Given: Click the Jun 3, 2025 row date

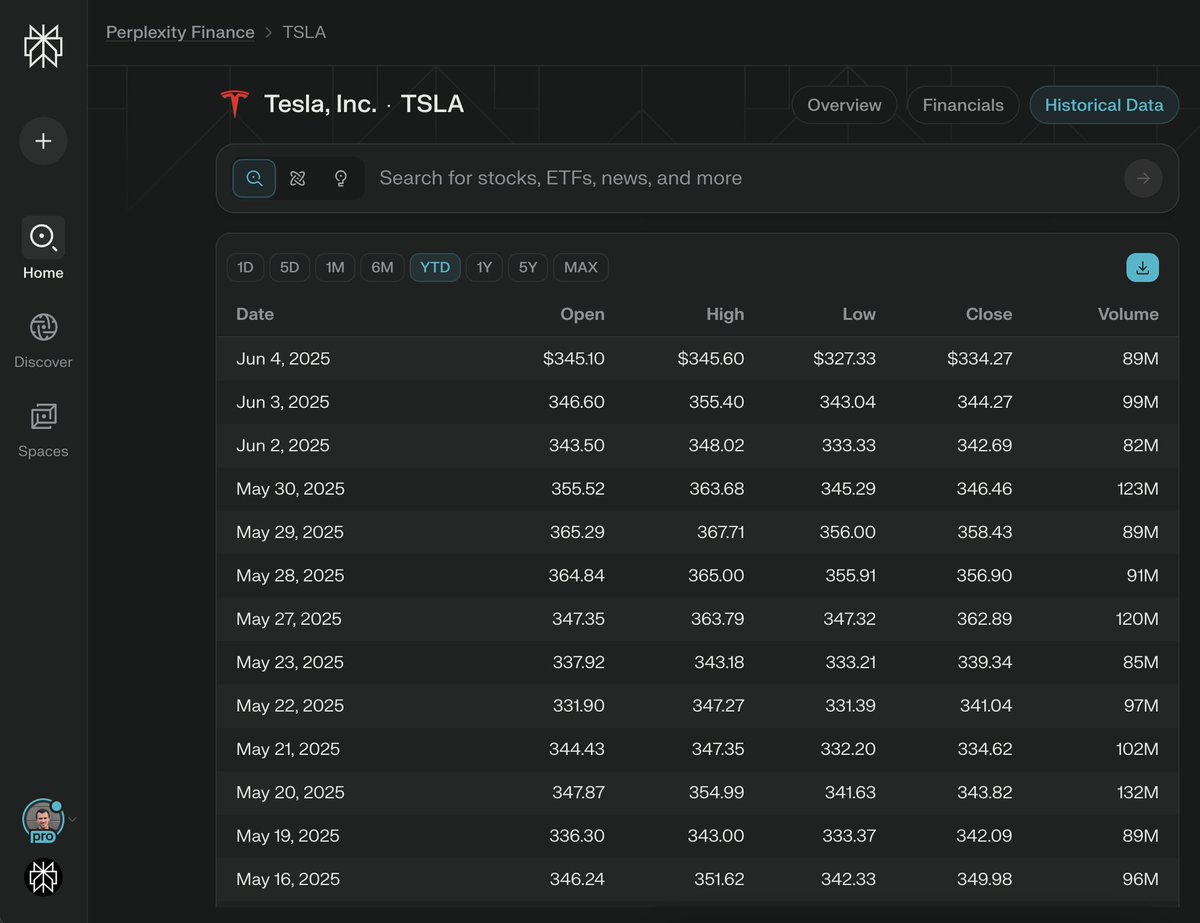Looking at the screenshot, I should click(x=283, y=402).
